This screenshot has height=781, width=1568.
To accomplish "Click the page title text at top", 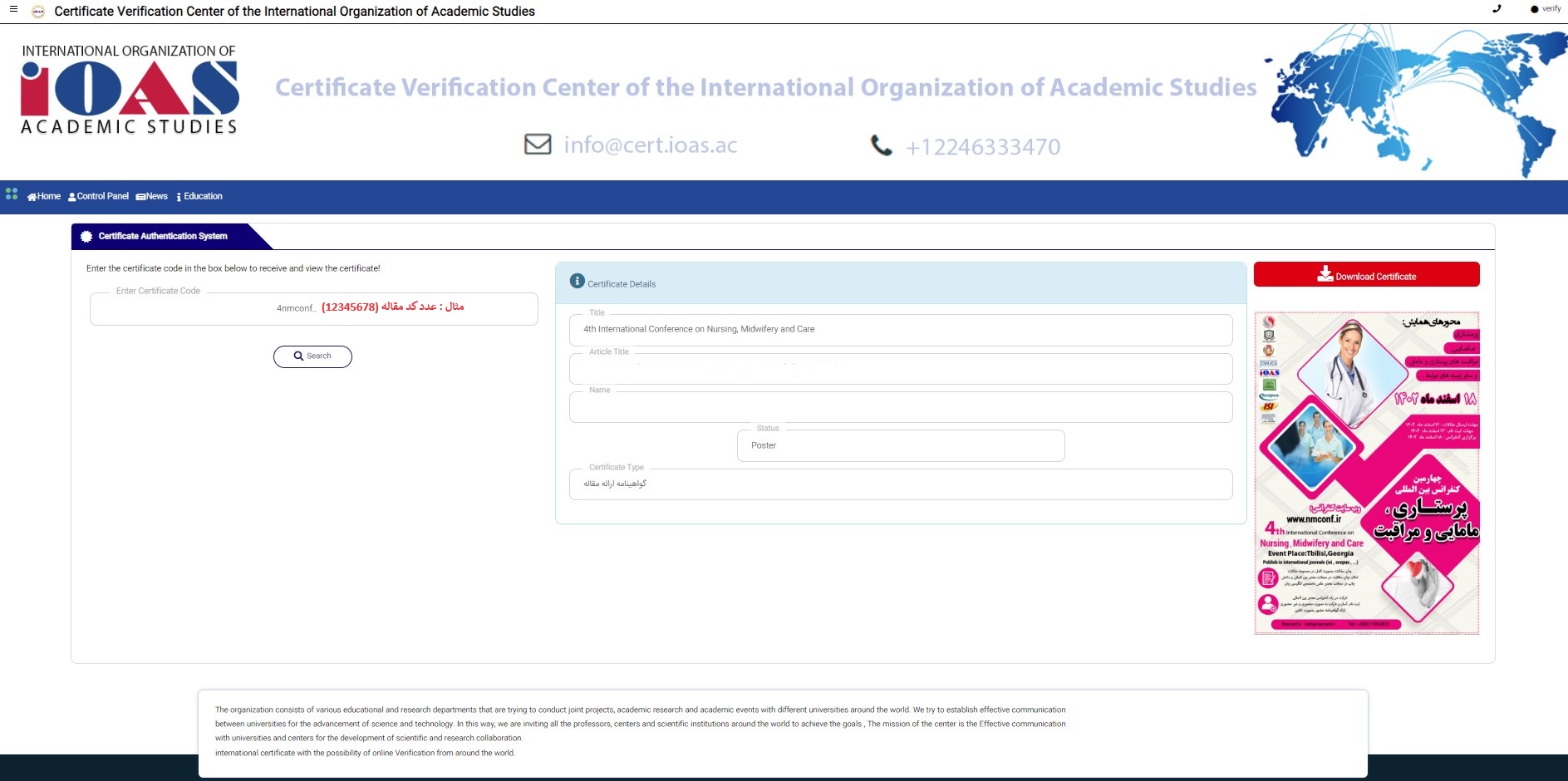I will point(294,12).
